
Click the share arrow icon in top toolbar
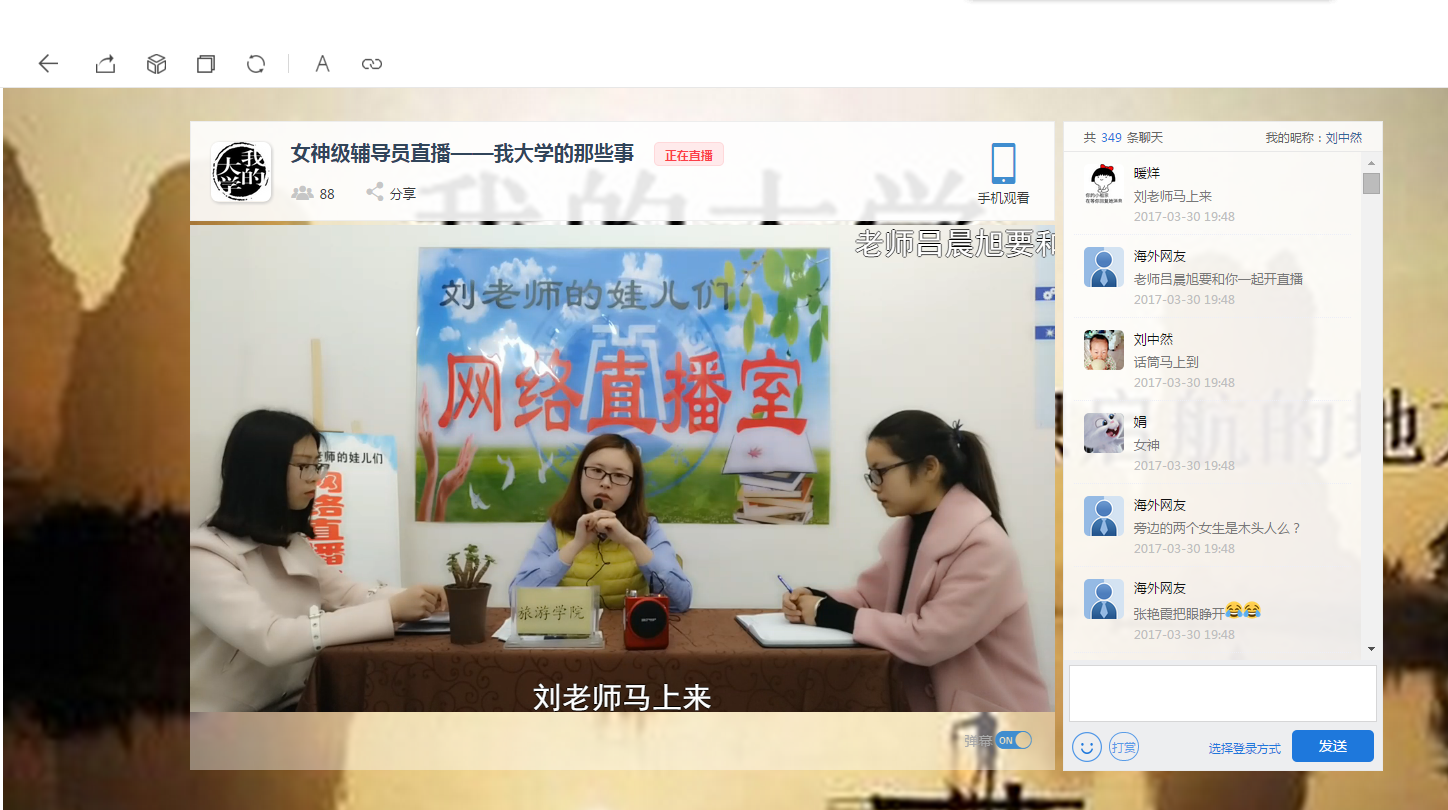105,64
